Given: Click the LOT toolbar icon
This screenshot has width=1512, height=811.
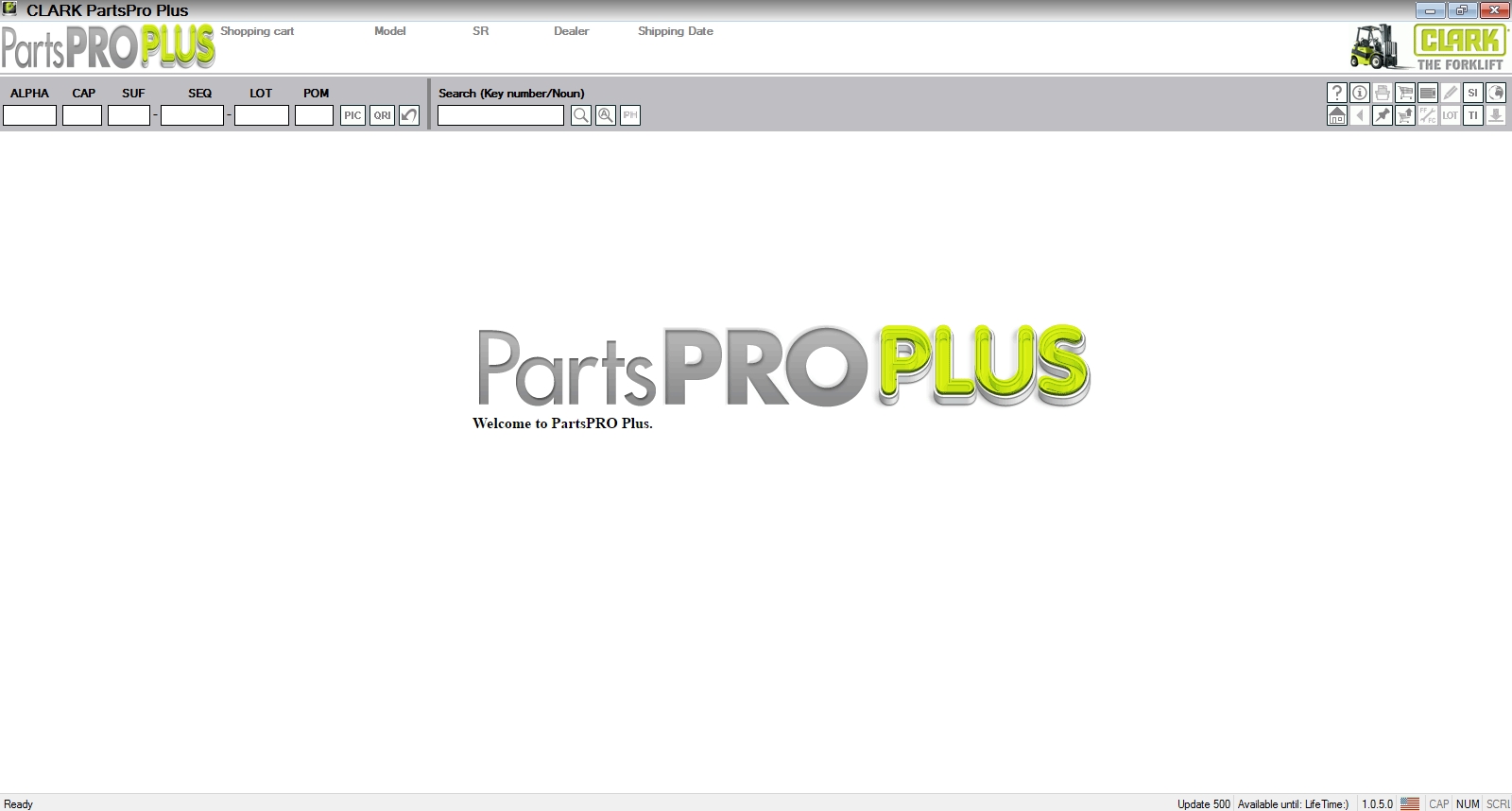Looking at the screenshot, I should tap(1451, 115).
